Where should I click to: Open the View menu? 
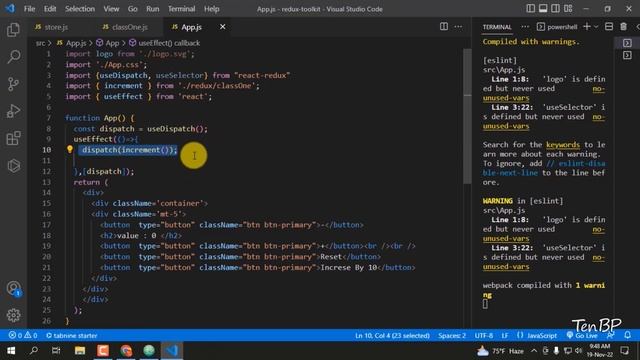click(x=111, y=9)
